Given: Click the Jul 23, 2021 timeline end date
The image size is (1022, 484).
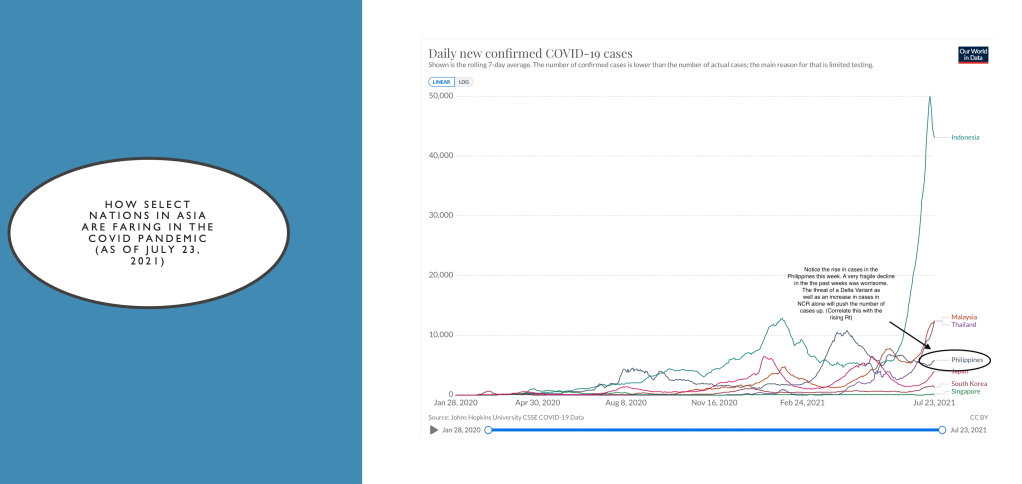Looking at the screenshot, I should (x=968, y=430).
